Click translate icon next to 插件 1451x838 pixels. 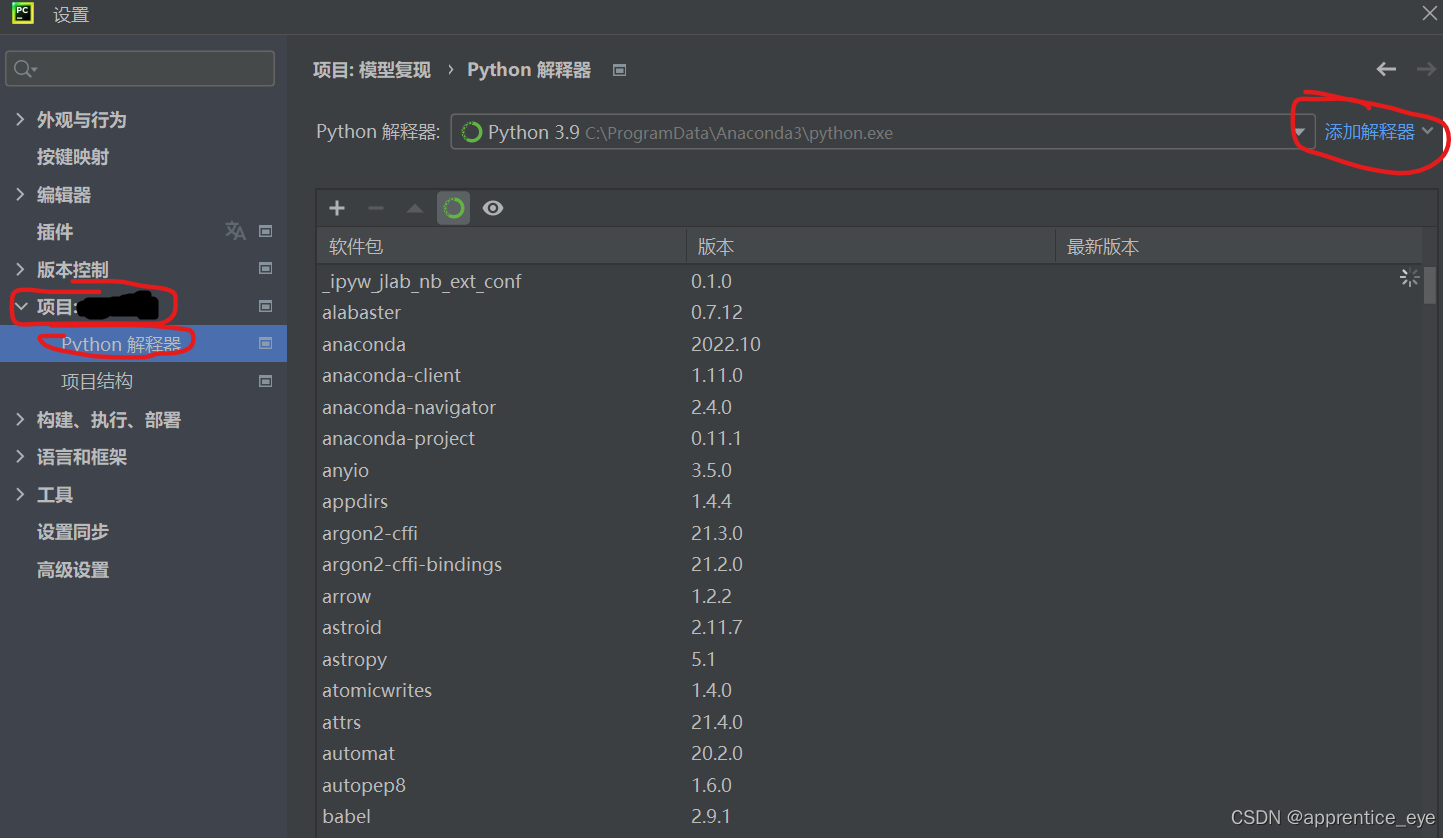[x=235, y=231]
